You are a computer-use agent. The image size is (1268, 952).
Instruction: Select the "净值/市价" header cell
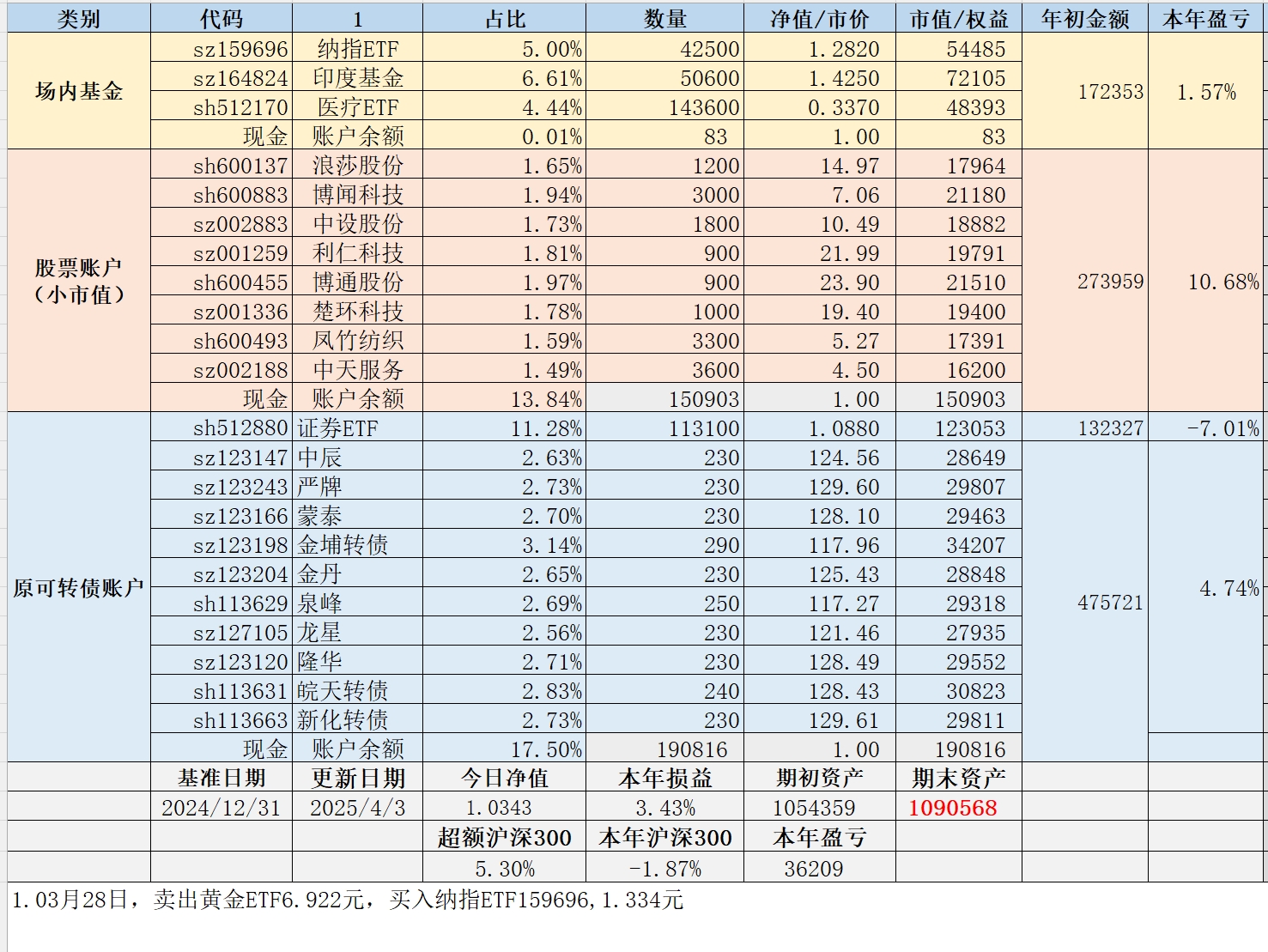tap(820, 19)
